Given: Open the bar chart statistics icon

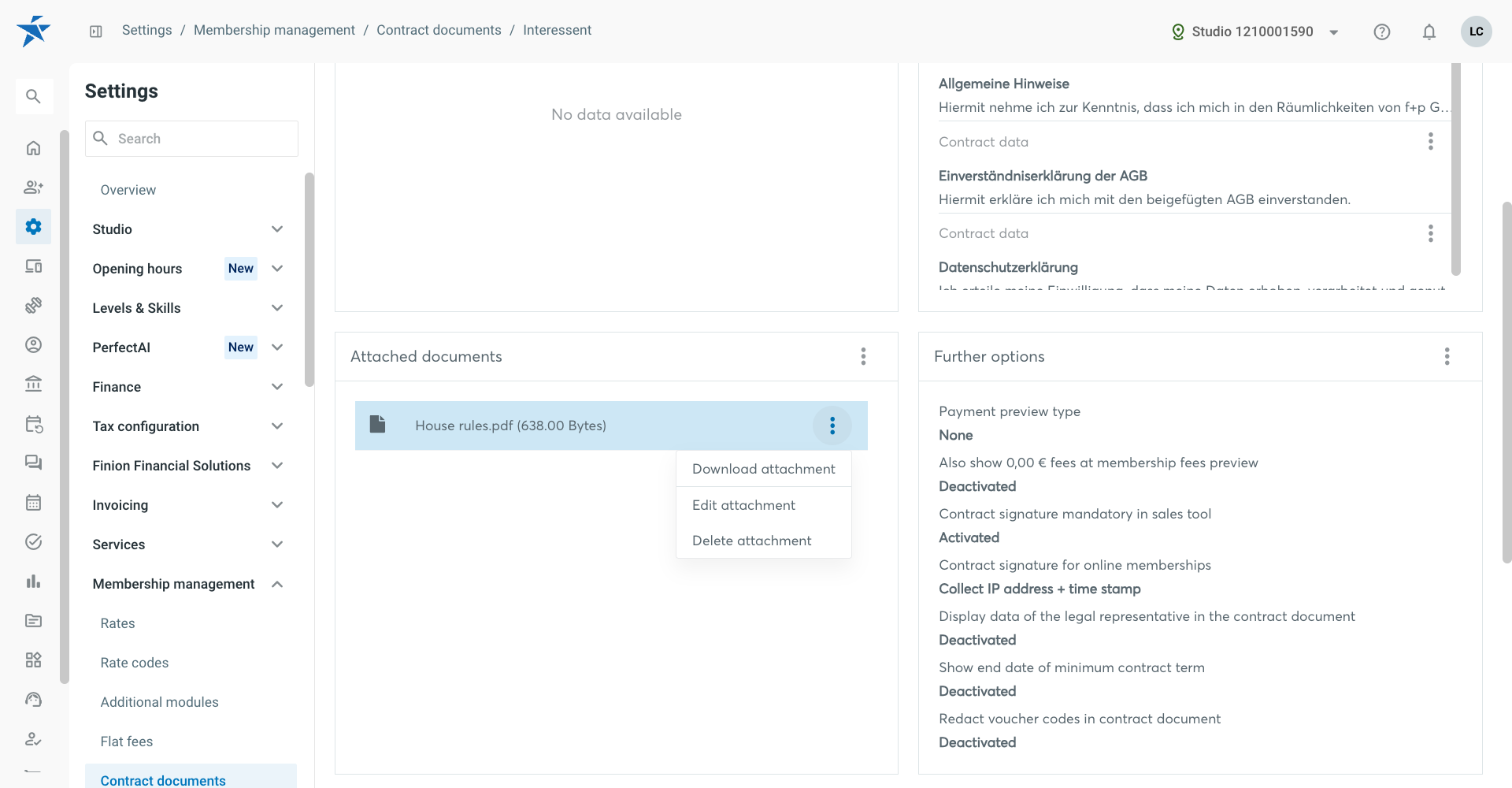Looking at the screenshot, I should pos(33,581).
